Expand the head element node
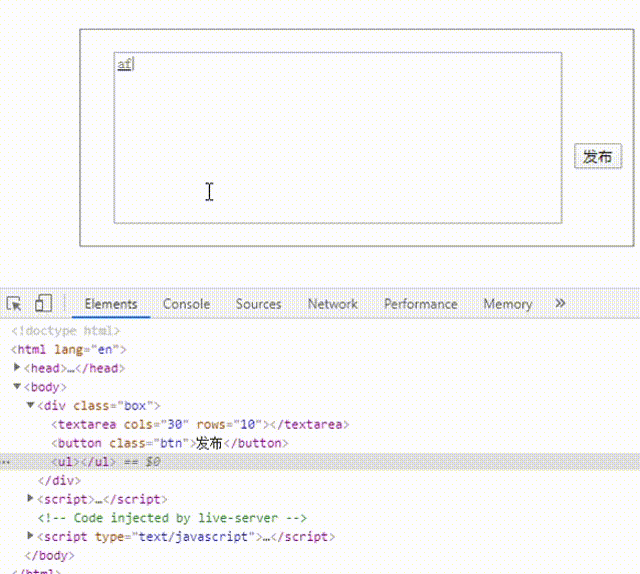 tap(17, 367)
